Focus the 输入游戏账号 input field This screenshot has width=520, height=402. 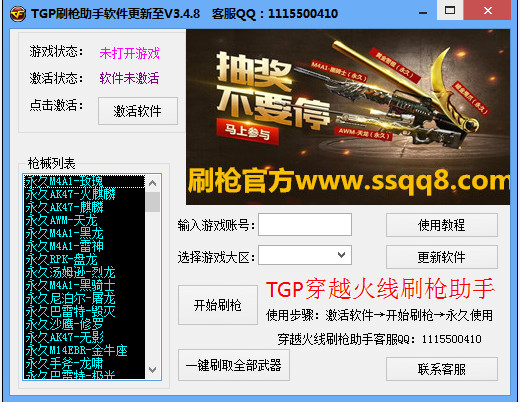(305, 225)
